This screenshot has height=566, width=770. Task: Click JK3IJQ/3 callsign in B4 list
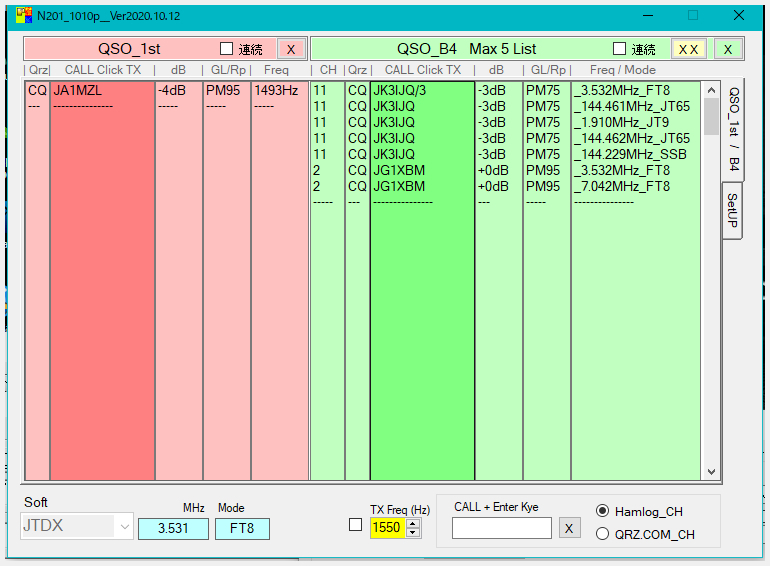(401, 90)
